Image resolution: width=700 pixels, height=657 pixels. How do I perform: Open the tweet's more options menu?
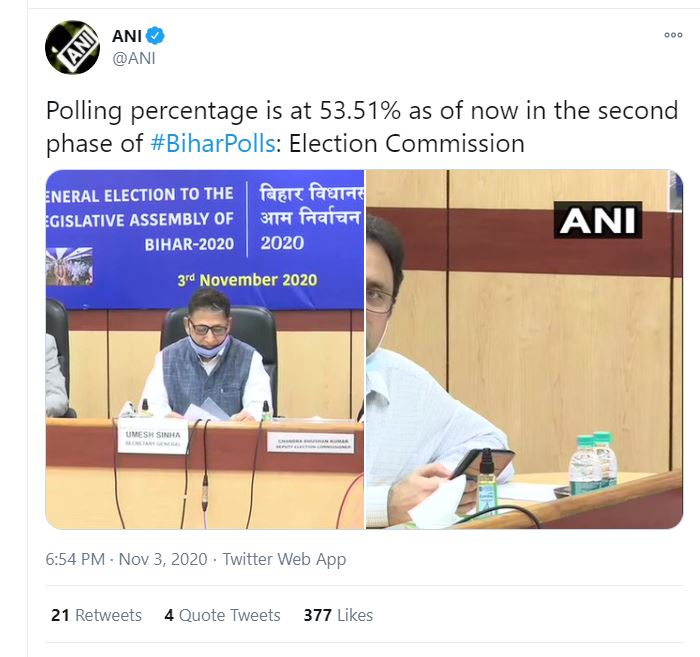pyautogui.click(x=673, y=35)
